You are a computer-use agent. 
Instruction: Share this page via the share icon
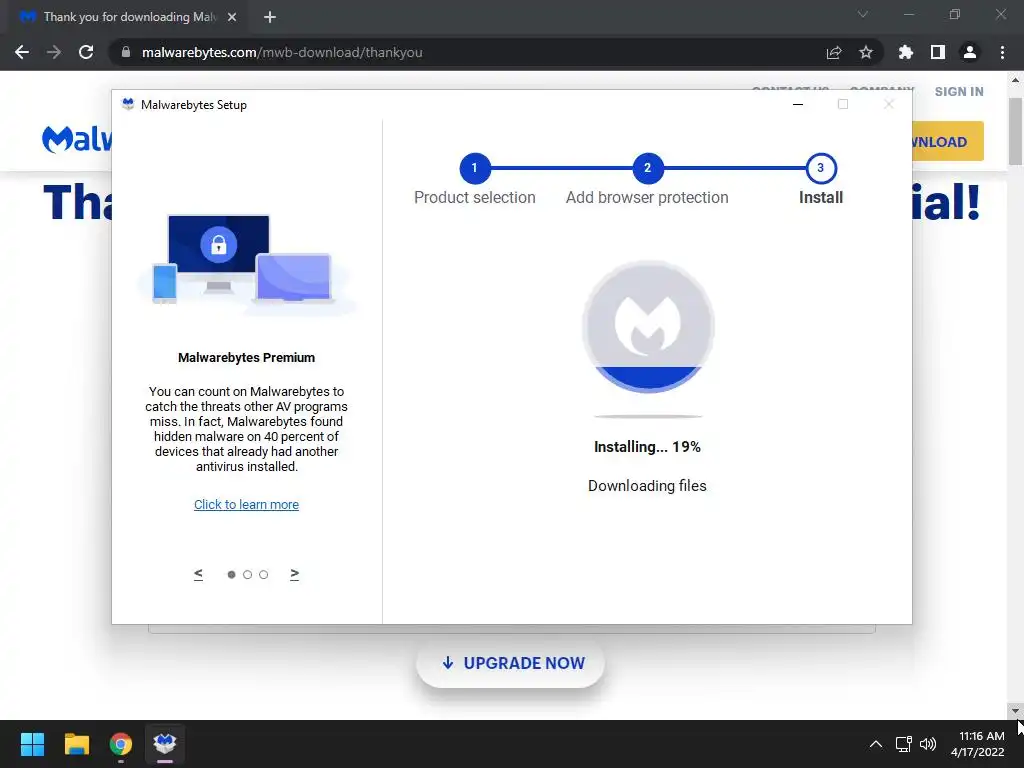coord(834,52)
